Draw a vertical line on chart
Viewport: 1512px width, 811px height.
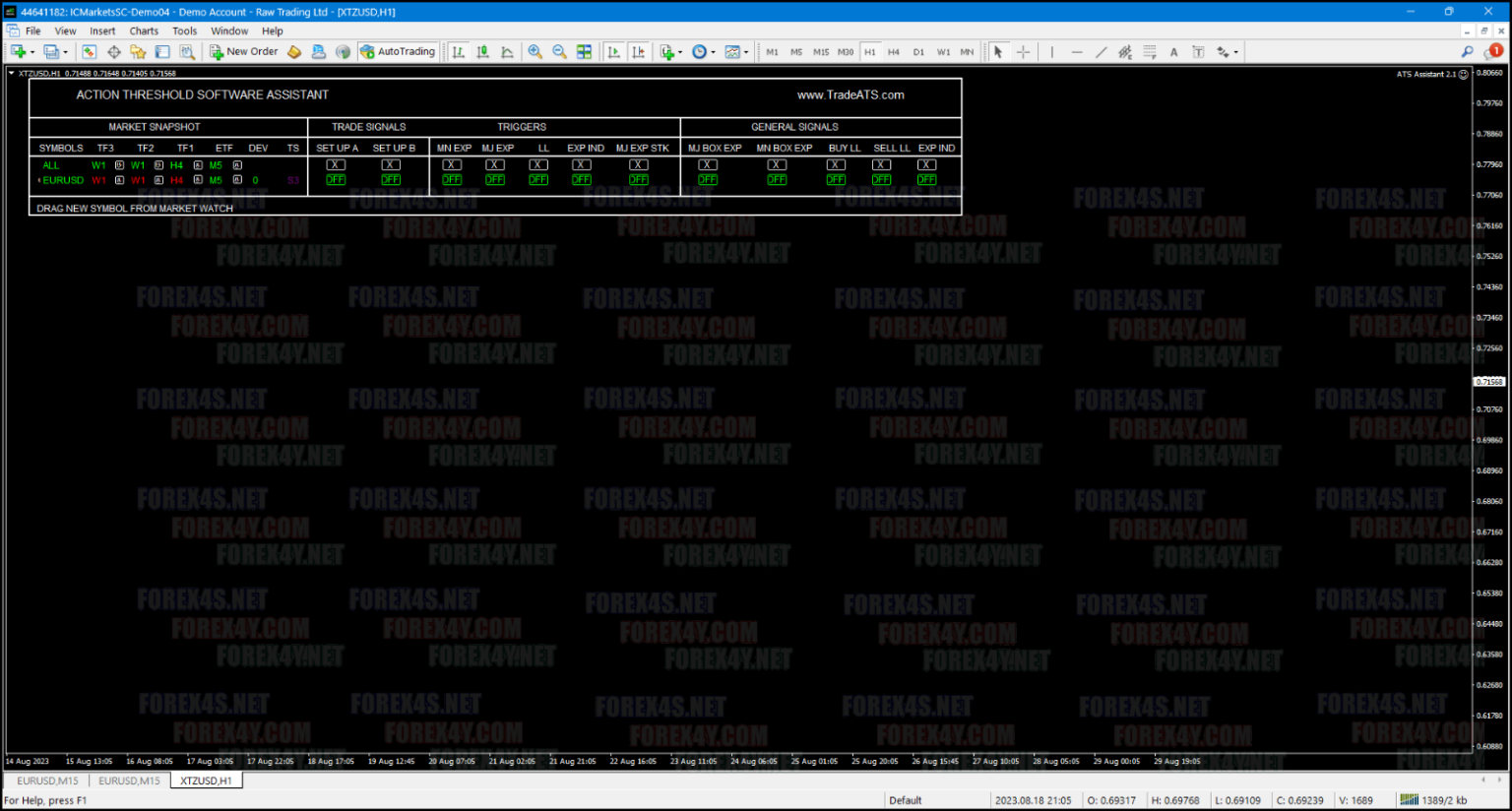(x=1051, y=52)
